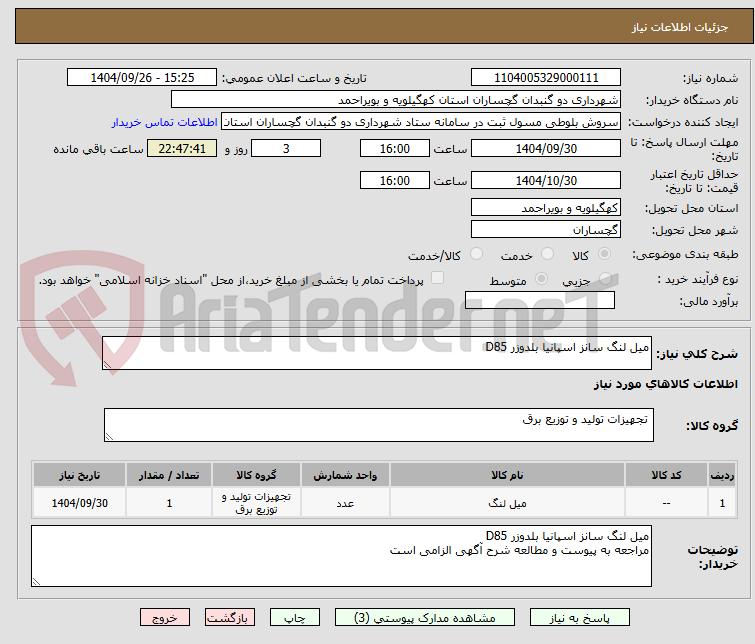Screen dimensions: 755x644
Task: Click the تاریخ نیاز column header
Action: [80, 475]
